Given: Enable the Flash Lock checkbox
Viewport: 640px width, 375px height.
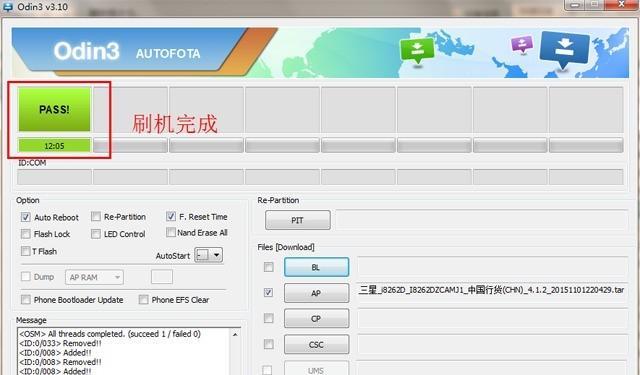Looking at the screenshot, I should coord(26,234).
